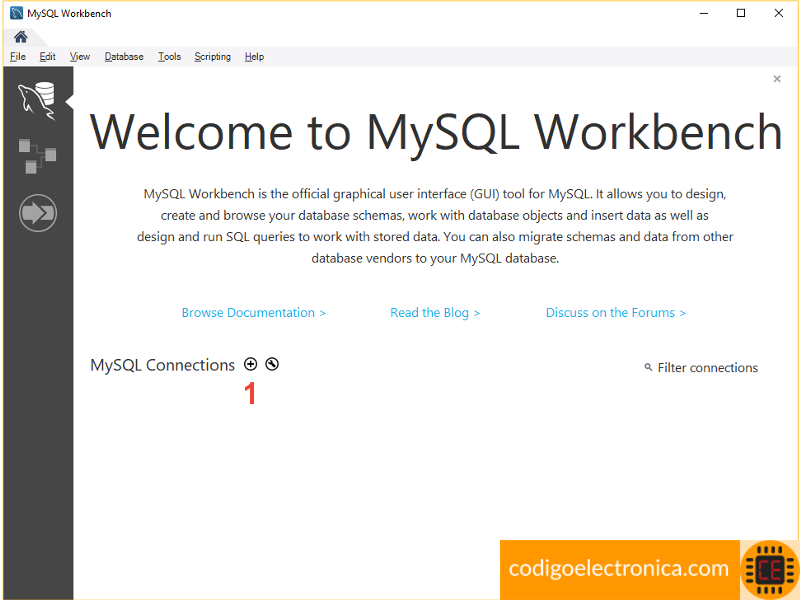Open the Tools menu
800x600 pixels.
coord(169,57)
